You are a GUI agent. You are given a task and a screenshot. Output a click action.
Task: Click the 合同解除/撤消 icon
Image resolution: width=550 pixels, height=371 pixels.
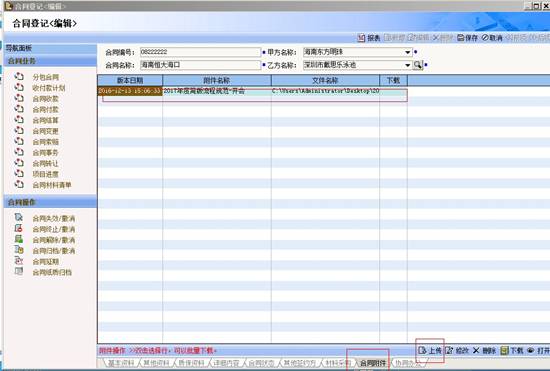click(19, 240)
